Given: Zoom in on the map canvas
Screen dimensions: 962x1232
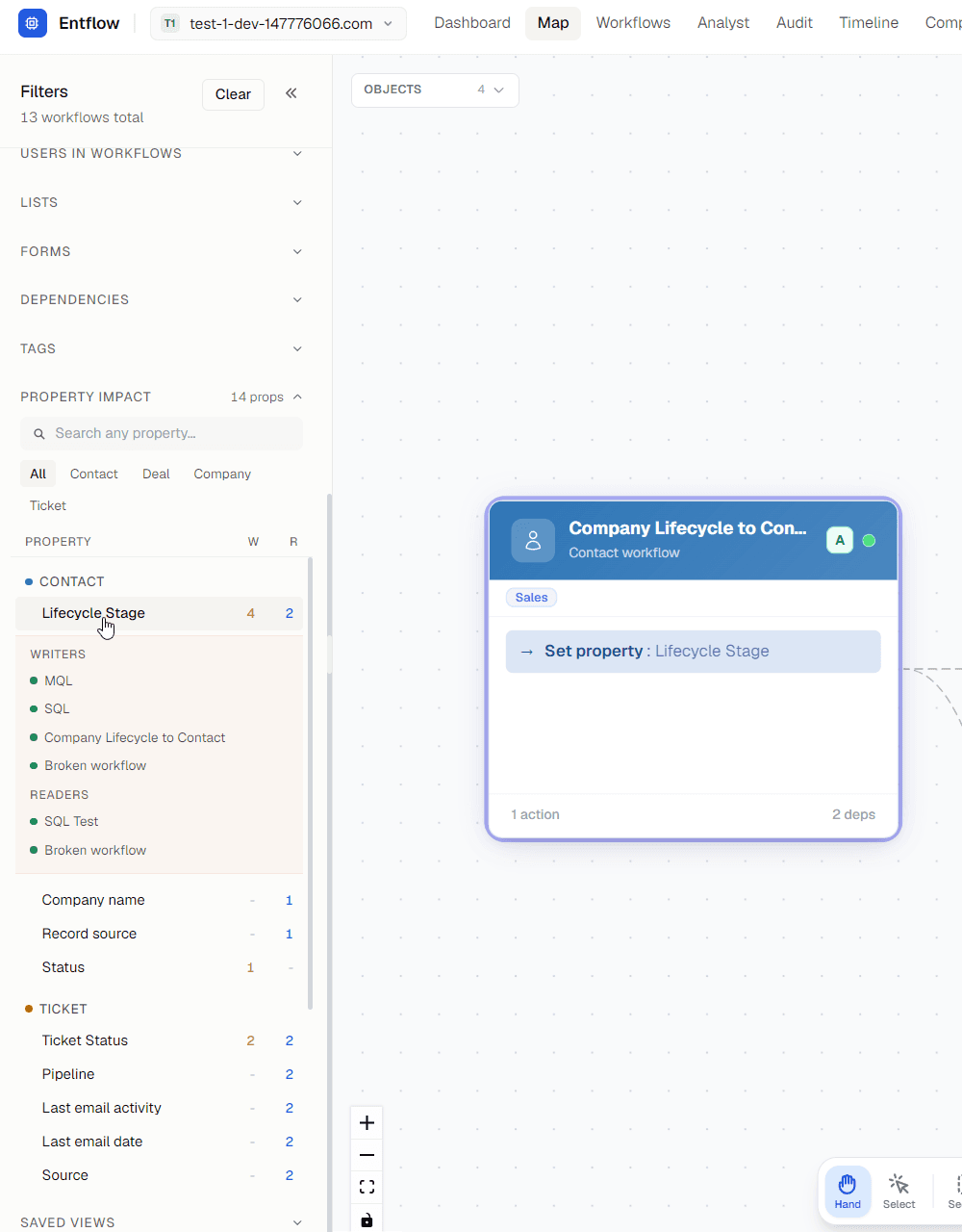Looking at the screenshot, I should coord(367,1122).
